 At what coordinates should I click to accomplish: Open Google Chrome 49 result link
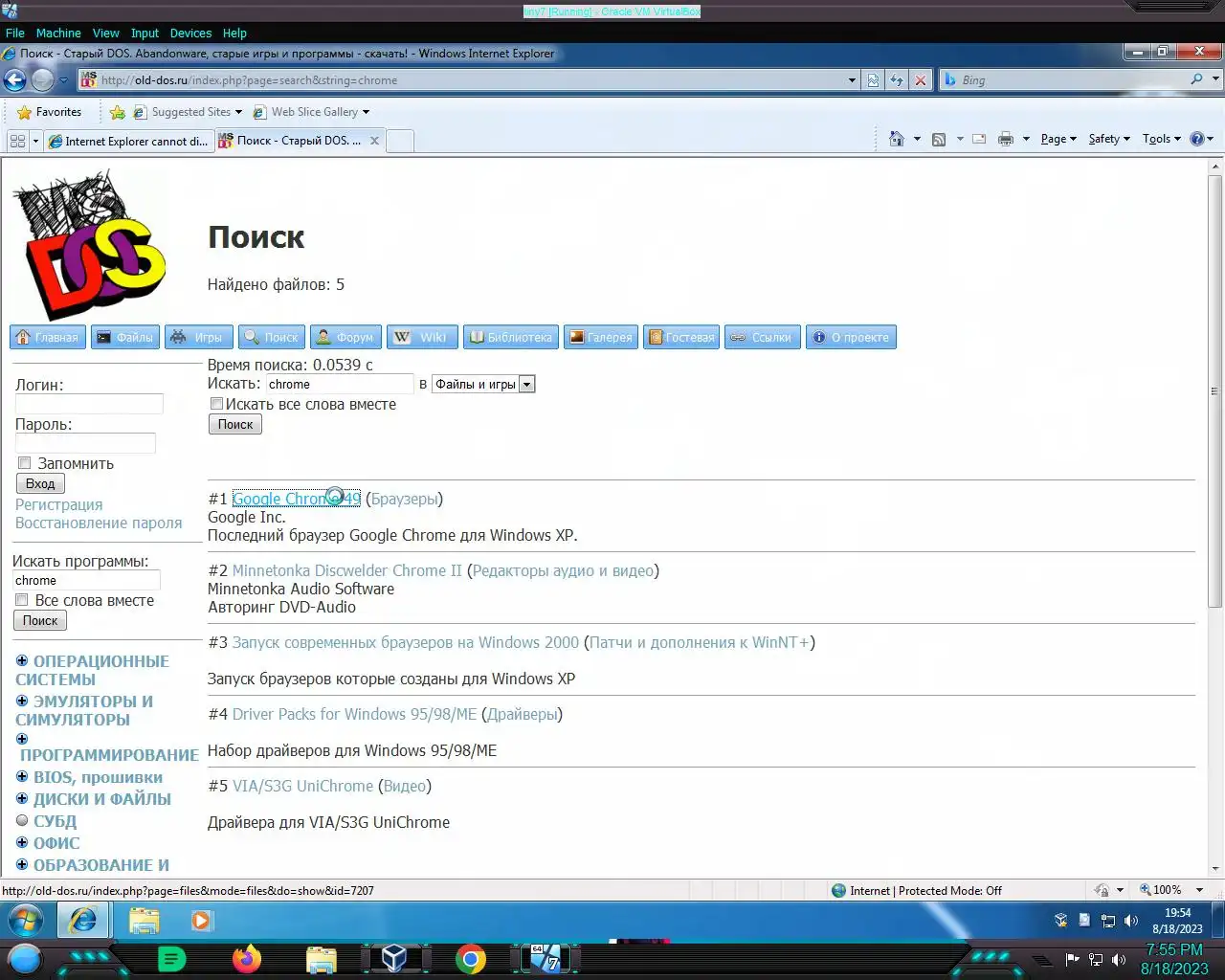tap(297, 499)
